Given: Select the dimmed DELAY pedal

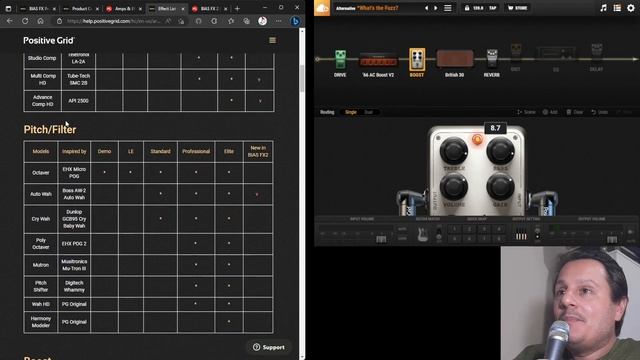Looking at the screenshot, I should (x=596, y=54).
